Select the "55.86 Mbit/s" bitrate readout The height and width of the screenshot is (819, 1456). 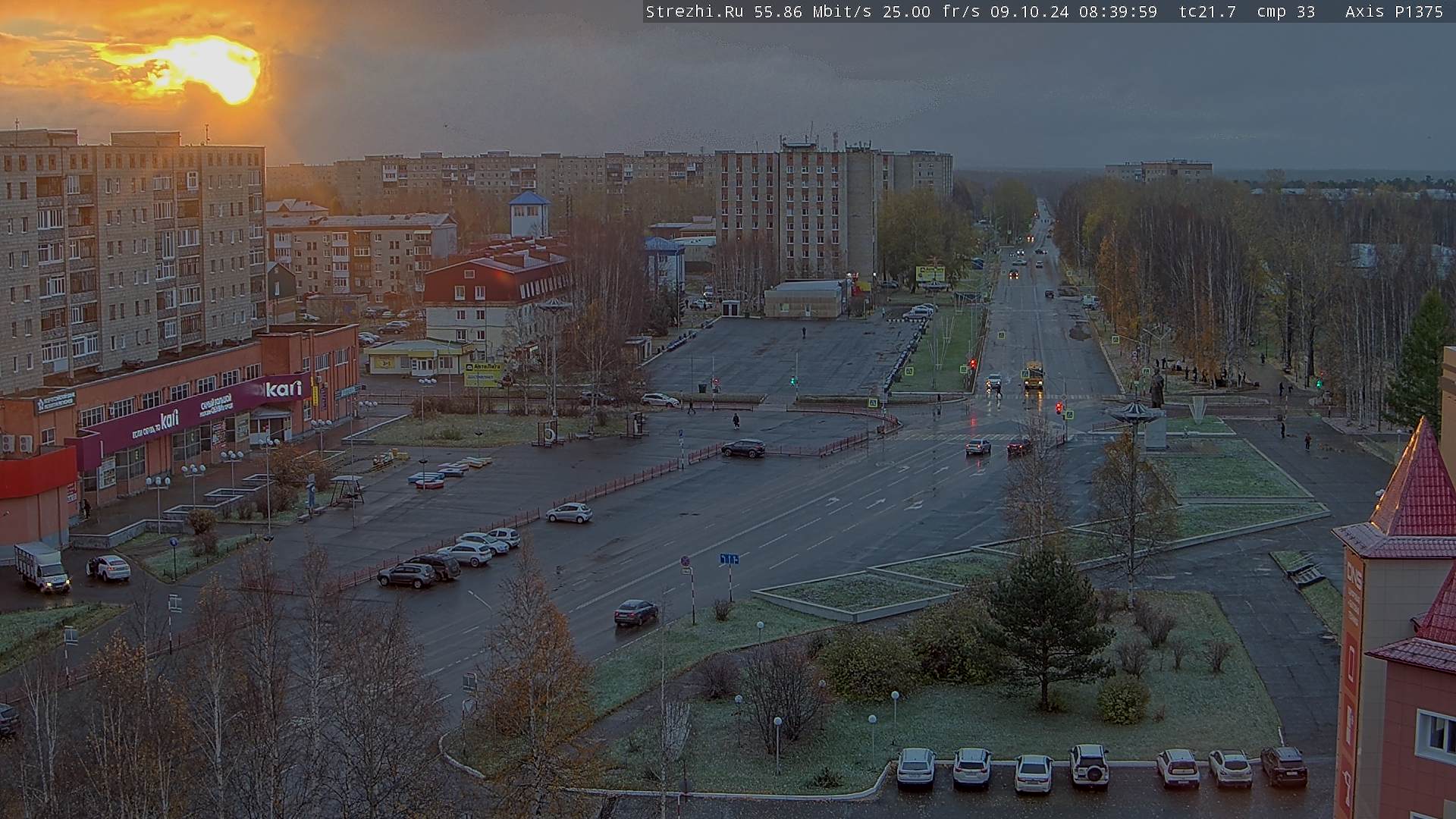pyautogui.click(x=813, y=11)
